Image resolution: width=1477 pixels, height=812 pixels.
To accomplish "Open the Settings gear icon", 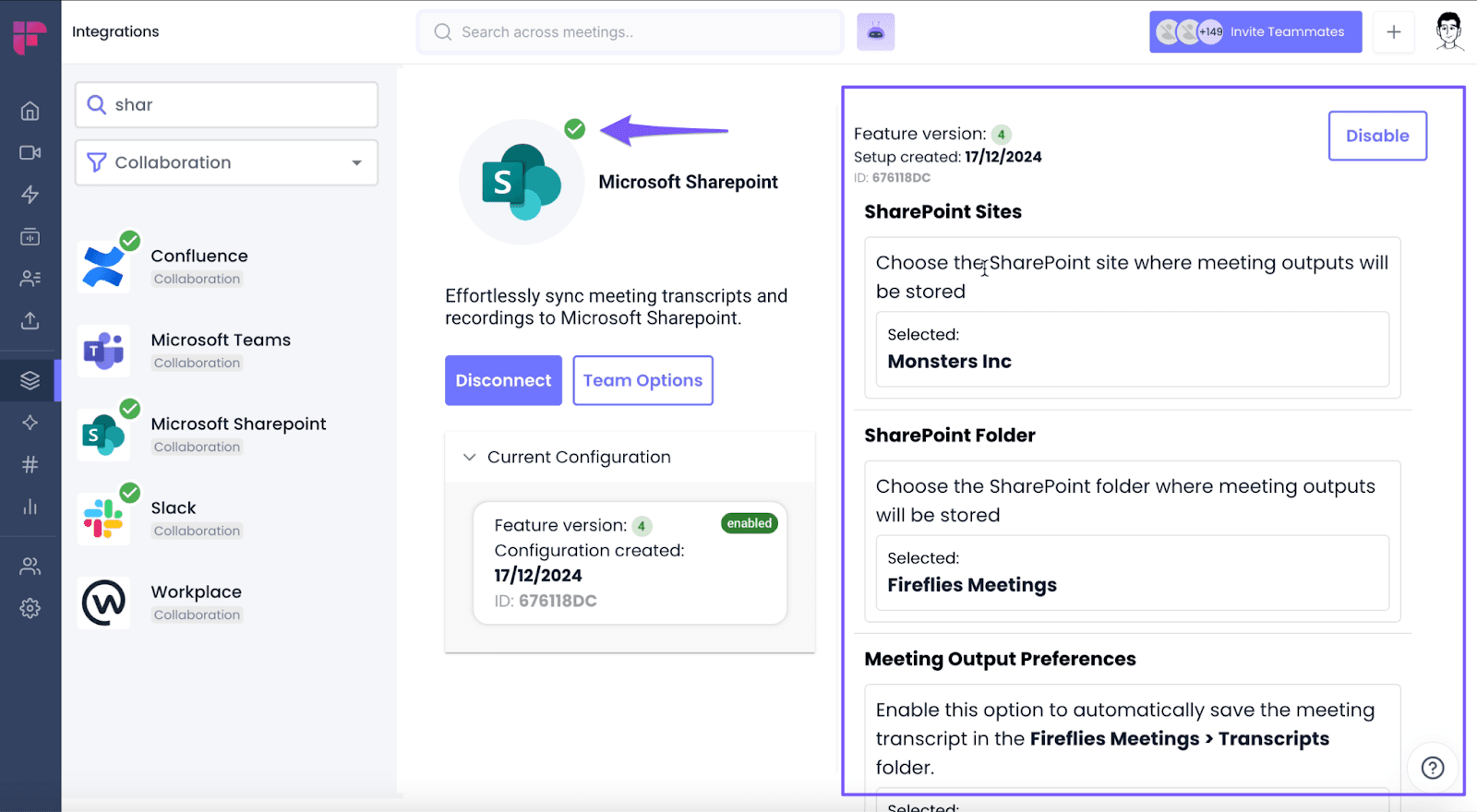I will click(x=30, y=608).
